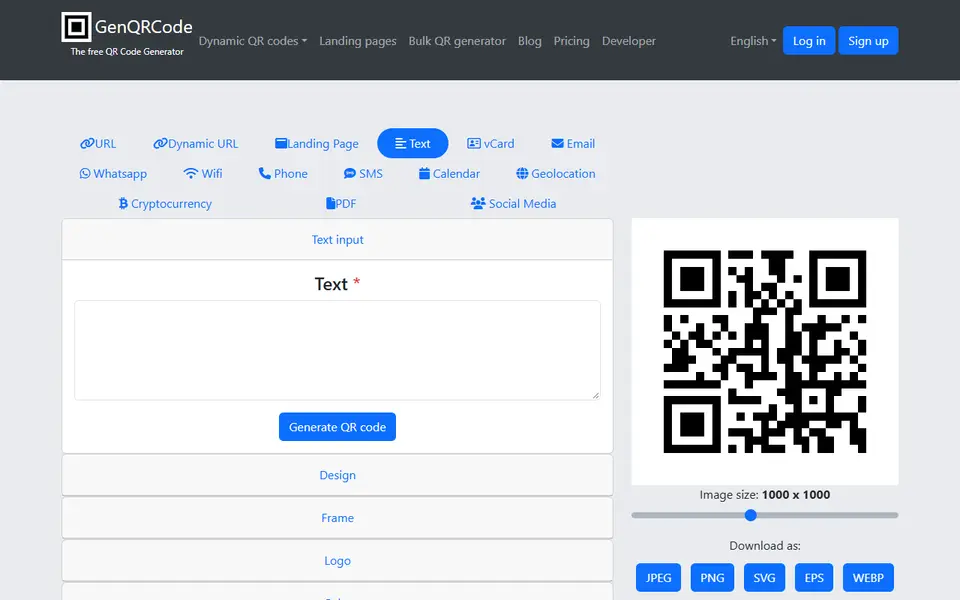Download the QR code as JPEG
This screenshot has height=600, width=960.
point(658,577)
